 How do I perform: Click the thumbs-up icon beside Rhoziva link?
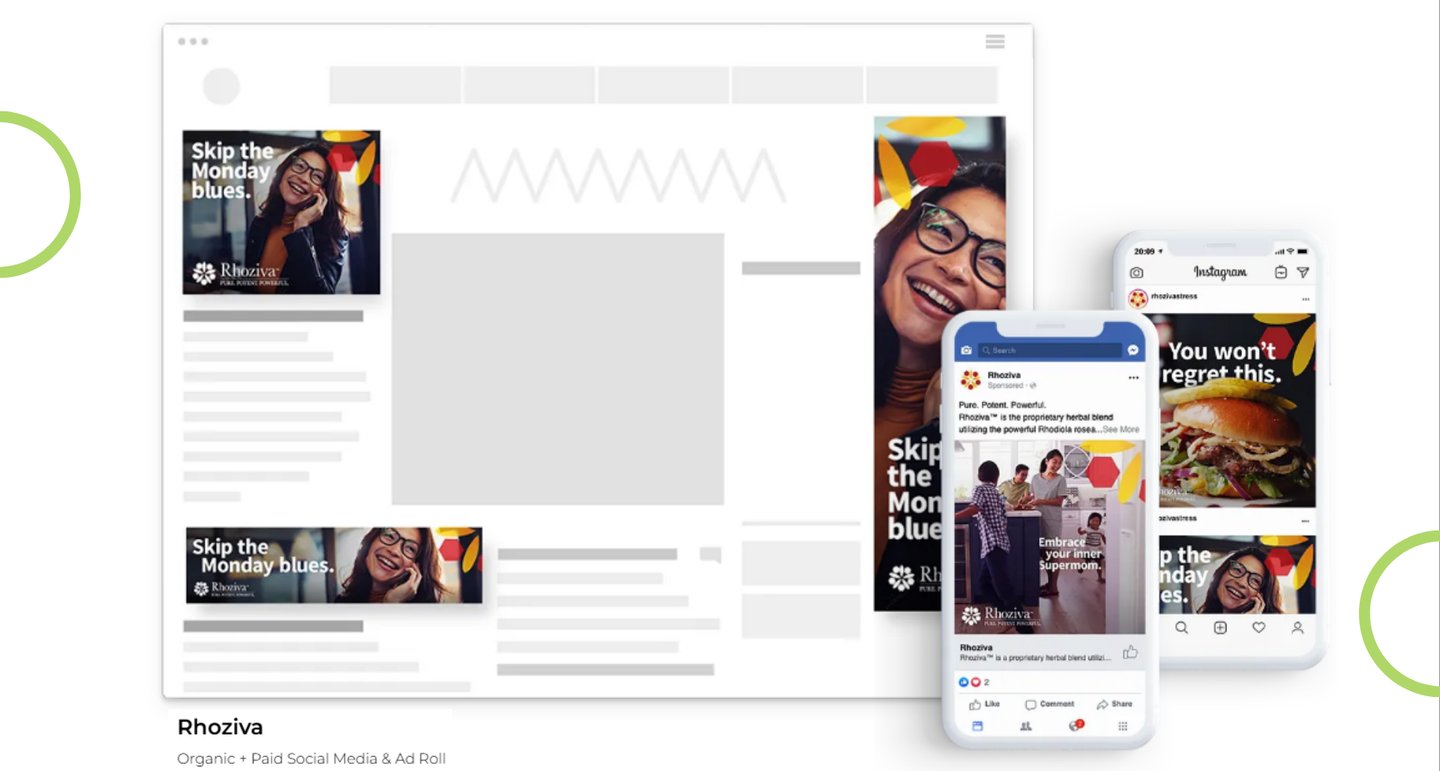point(1130,652)
